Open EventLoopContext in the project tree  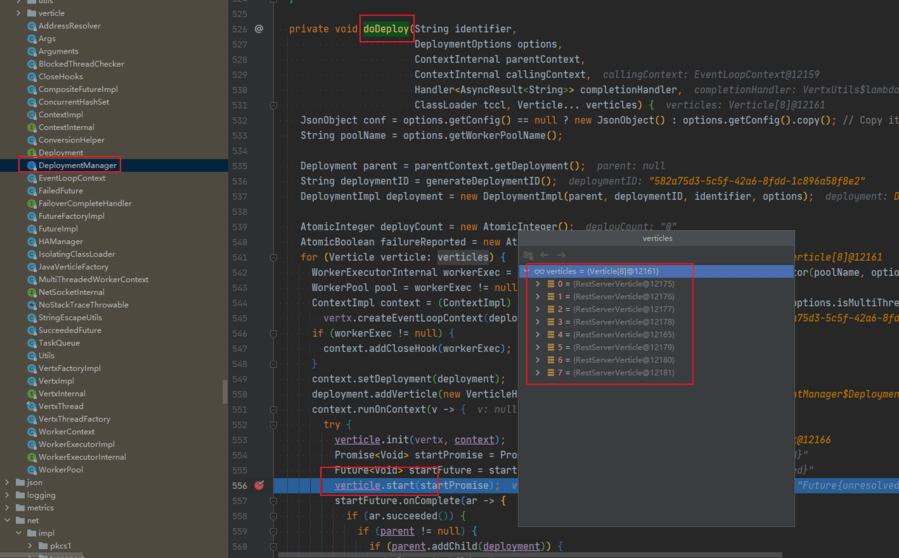pyautogui.click(x=72, y=178)
